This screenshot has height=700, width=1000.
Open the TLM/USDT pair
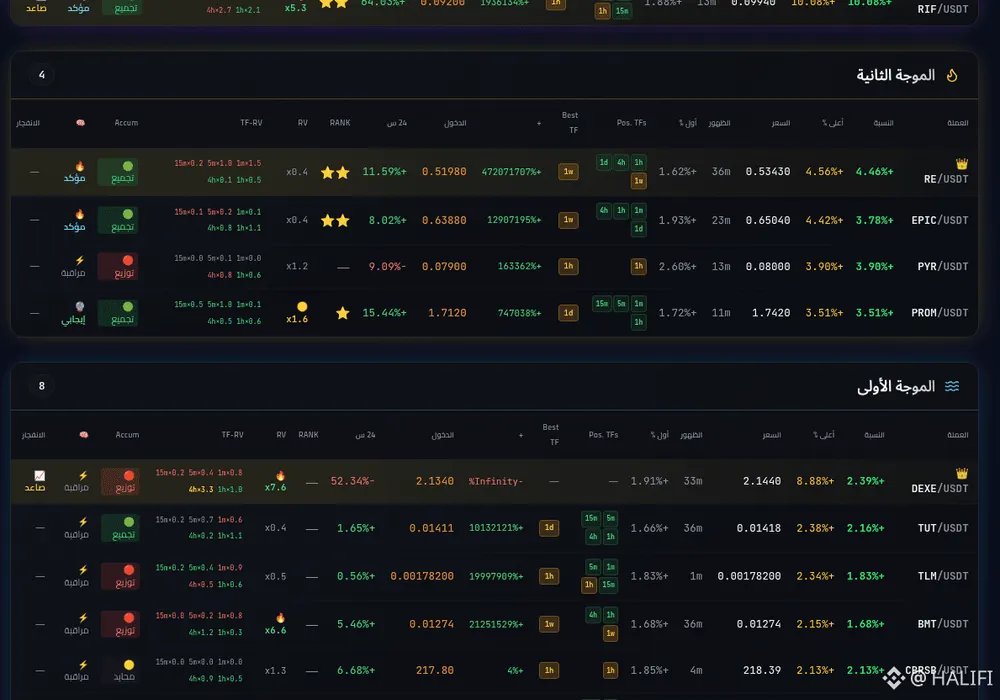click(943, 576)
